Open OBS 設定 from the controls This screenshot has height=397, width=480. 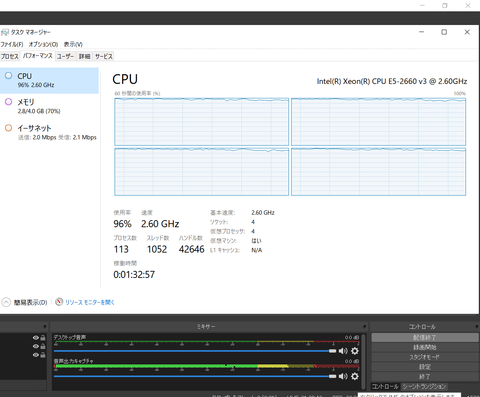425,367
